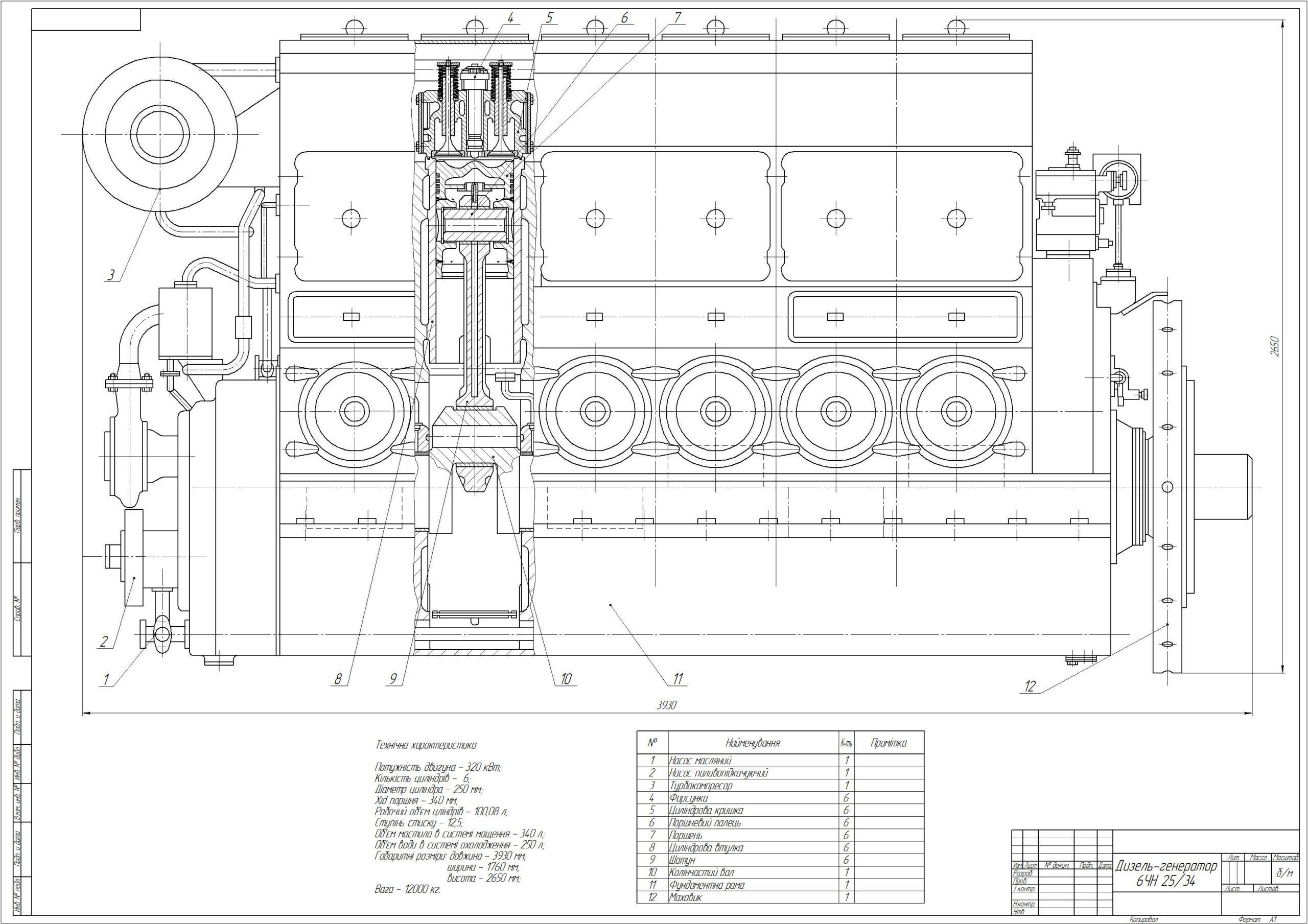Image resolution: width=1308 pixels, height=924 pixels.
Task: Click callout number 4 above the injector
Action: tap(510, 18)
